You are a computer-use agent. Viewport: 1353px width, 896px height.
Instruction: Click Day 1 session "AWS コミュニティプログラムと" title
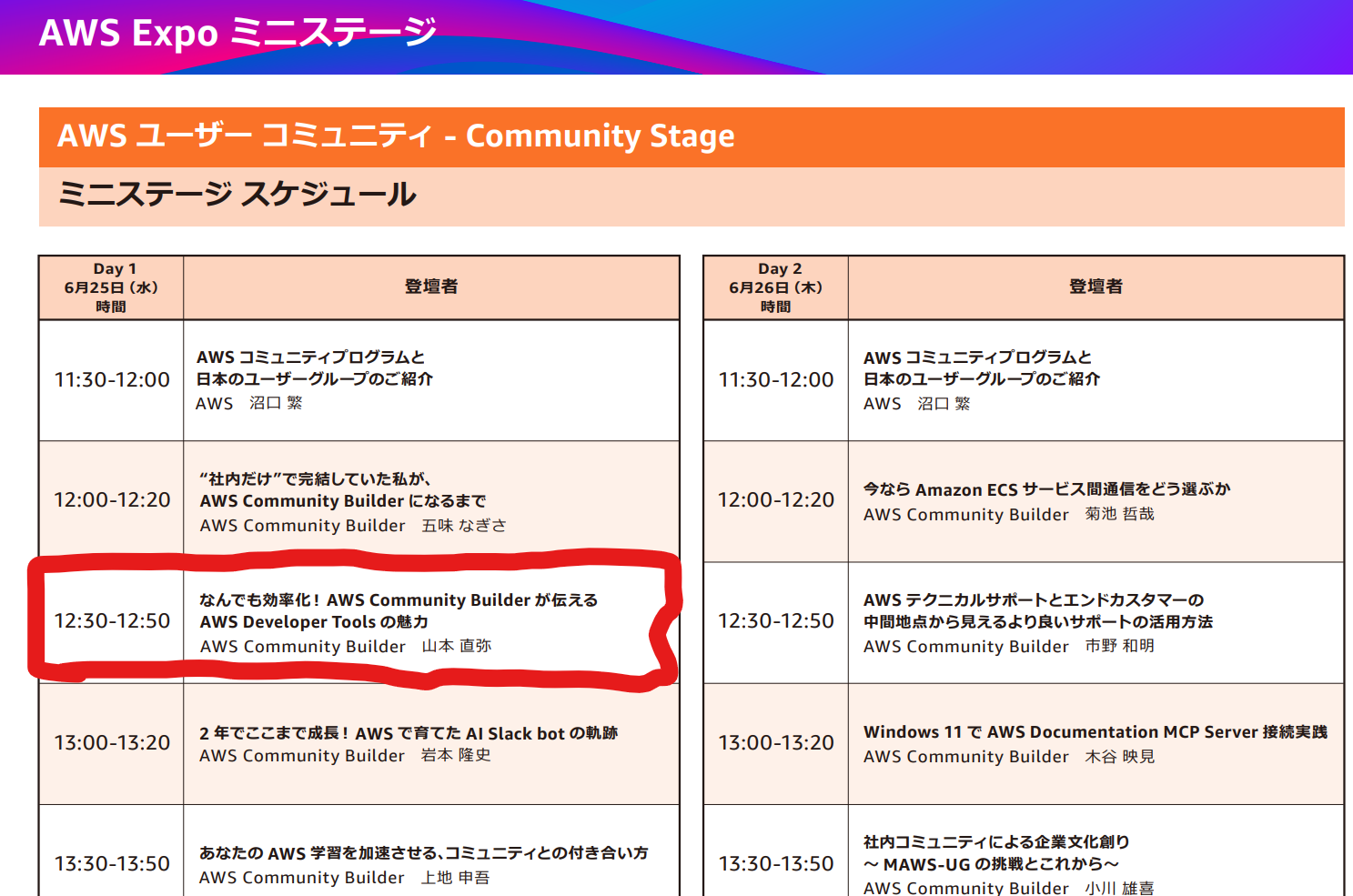(311, 357)
